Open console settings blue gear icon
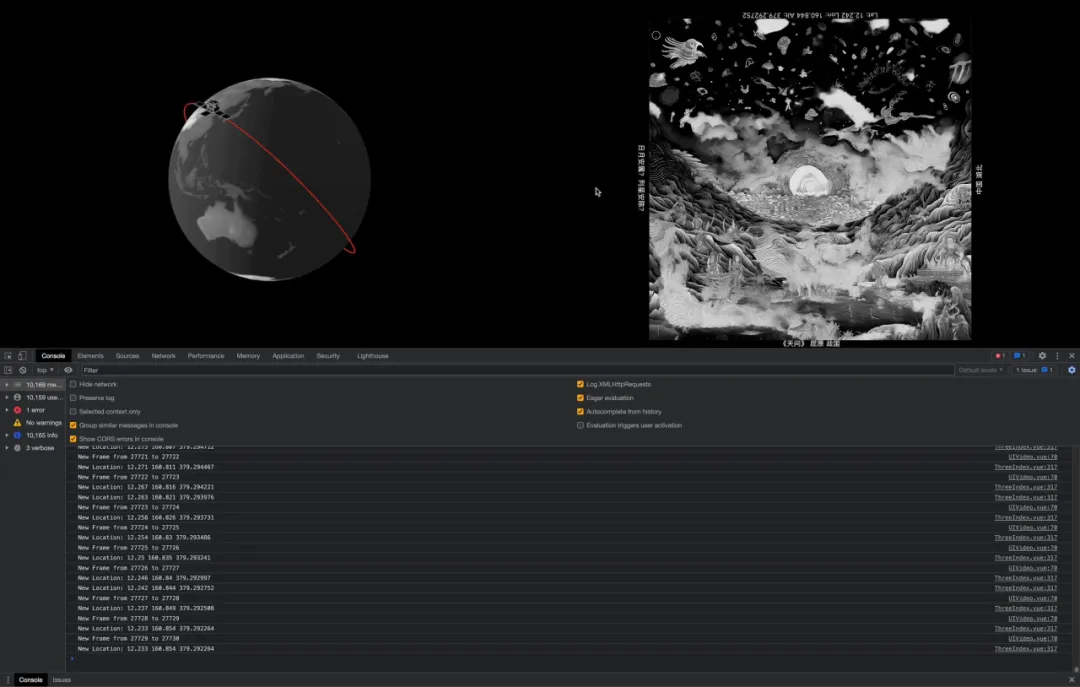Screen dimensions: 1080x687 click(x=1072, y=370)
